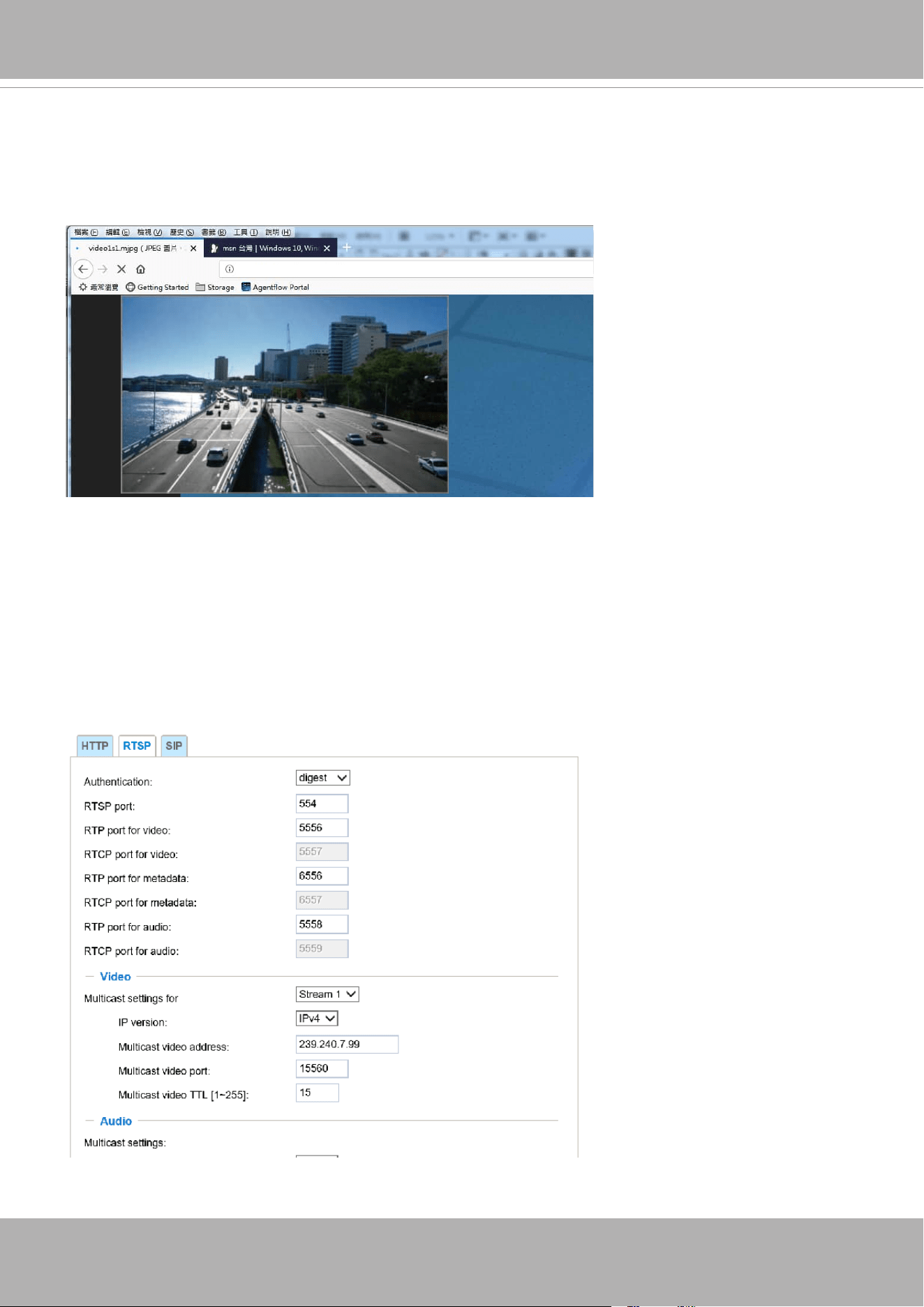
Task: Open the 書籤 (B) menu
Action: pos(214,232)
